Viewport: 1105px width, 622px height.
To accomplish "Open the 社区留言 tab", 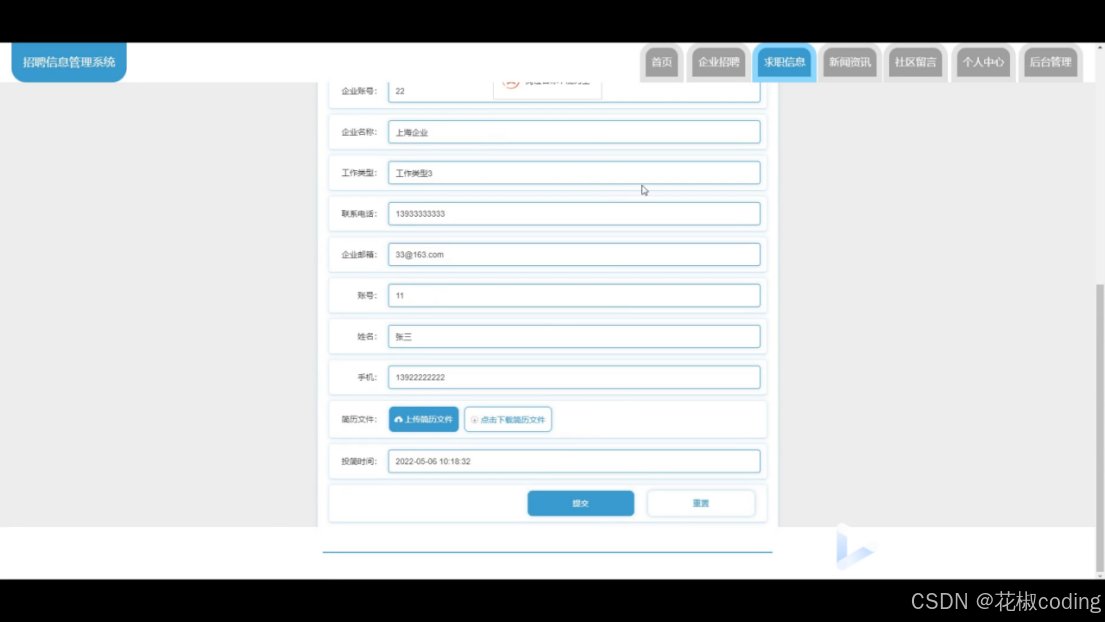I will click(x=915, y=62).
